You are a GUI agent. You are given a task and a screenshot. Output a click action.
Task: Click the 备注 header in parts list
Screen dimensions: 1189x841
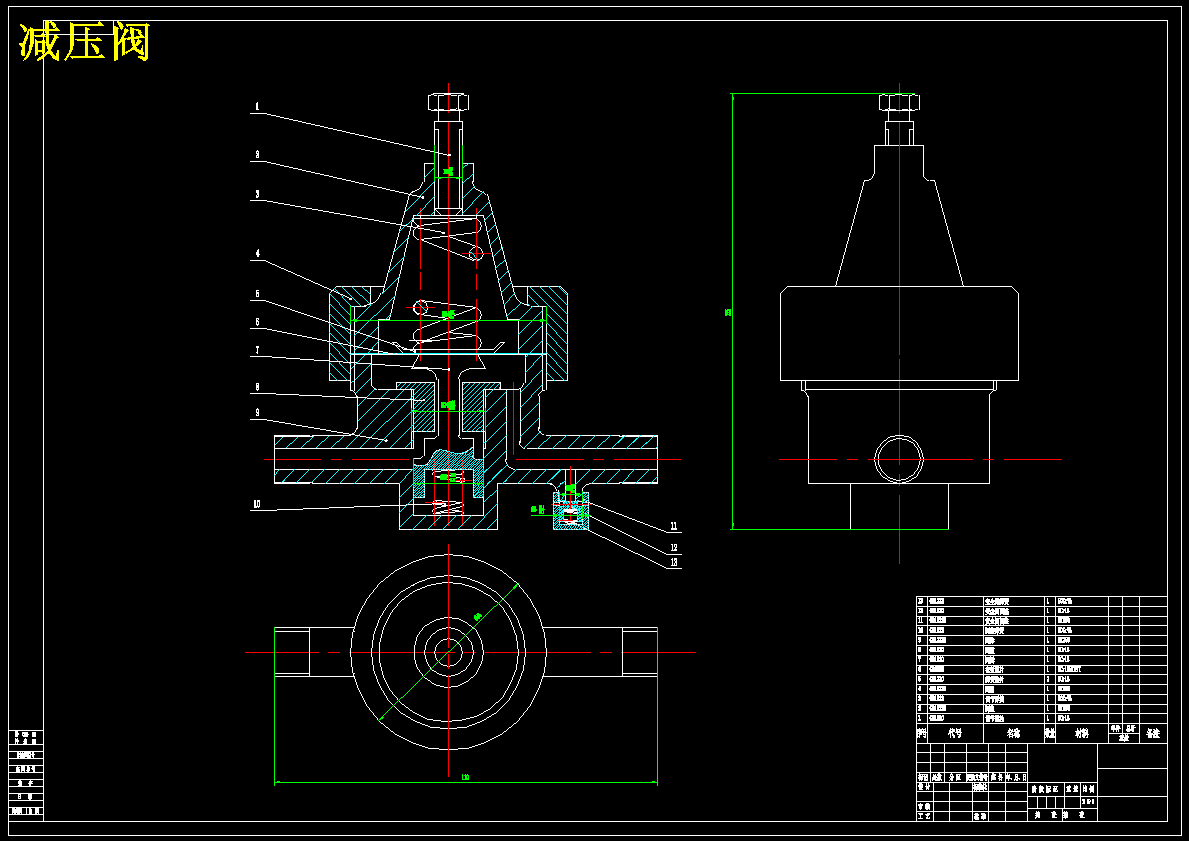click(1153, 733)
